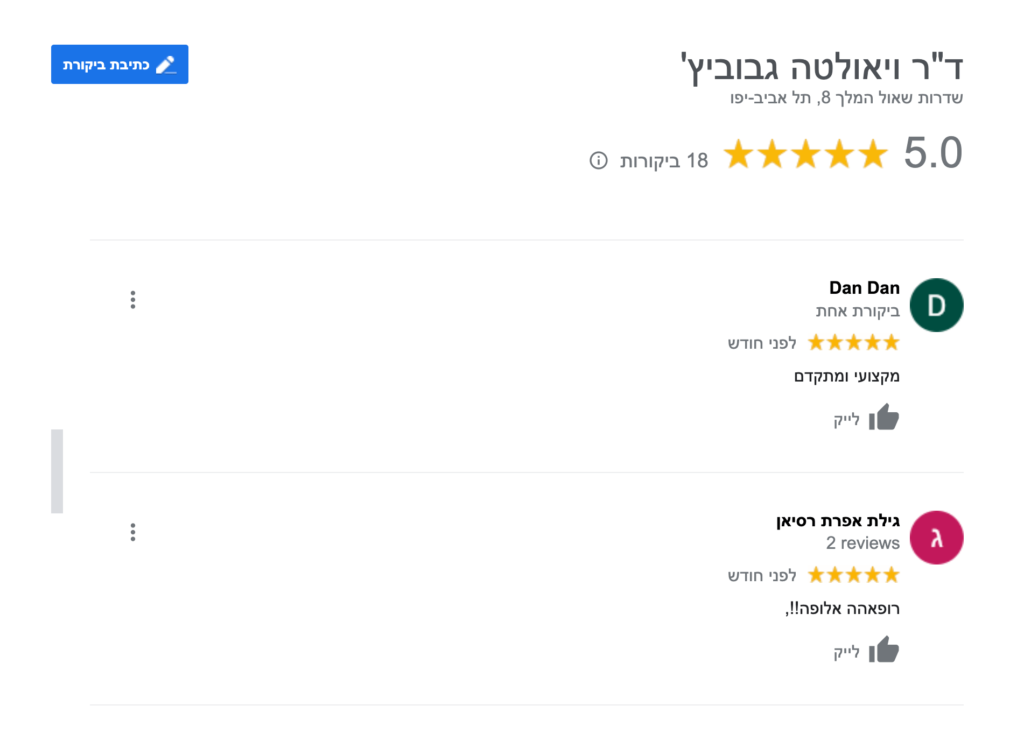Click the thumbs-up icon on גילת אפרת רסיאן's review
Screen dimensions: 1024x748
[886, 650]
